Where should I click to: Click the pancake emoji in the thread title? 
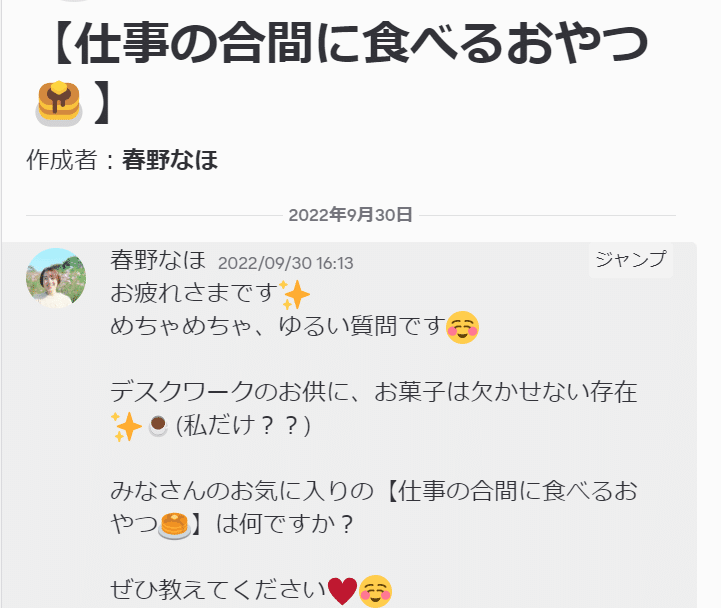pyautogui.click(x=59, y=103)
